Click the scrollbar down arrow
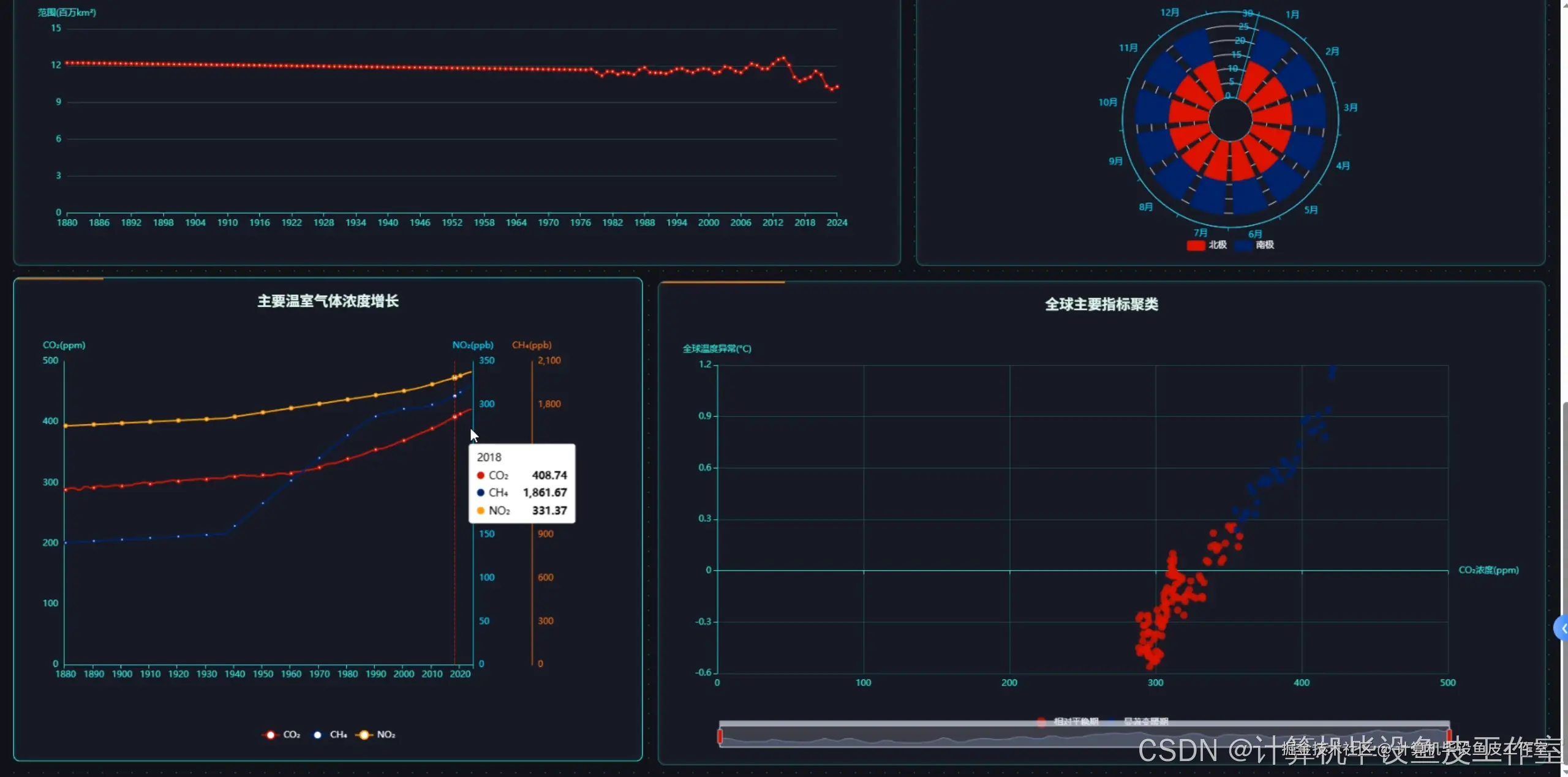The image size is (1568, 777). point(1564,771)
